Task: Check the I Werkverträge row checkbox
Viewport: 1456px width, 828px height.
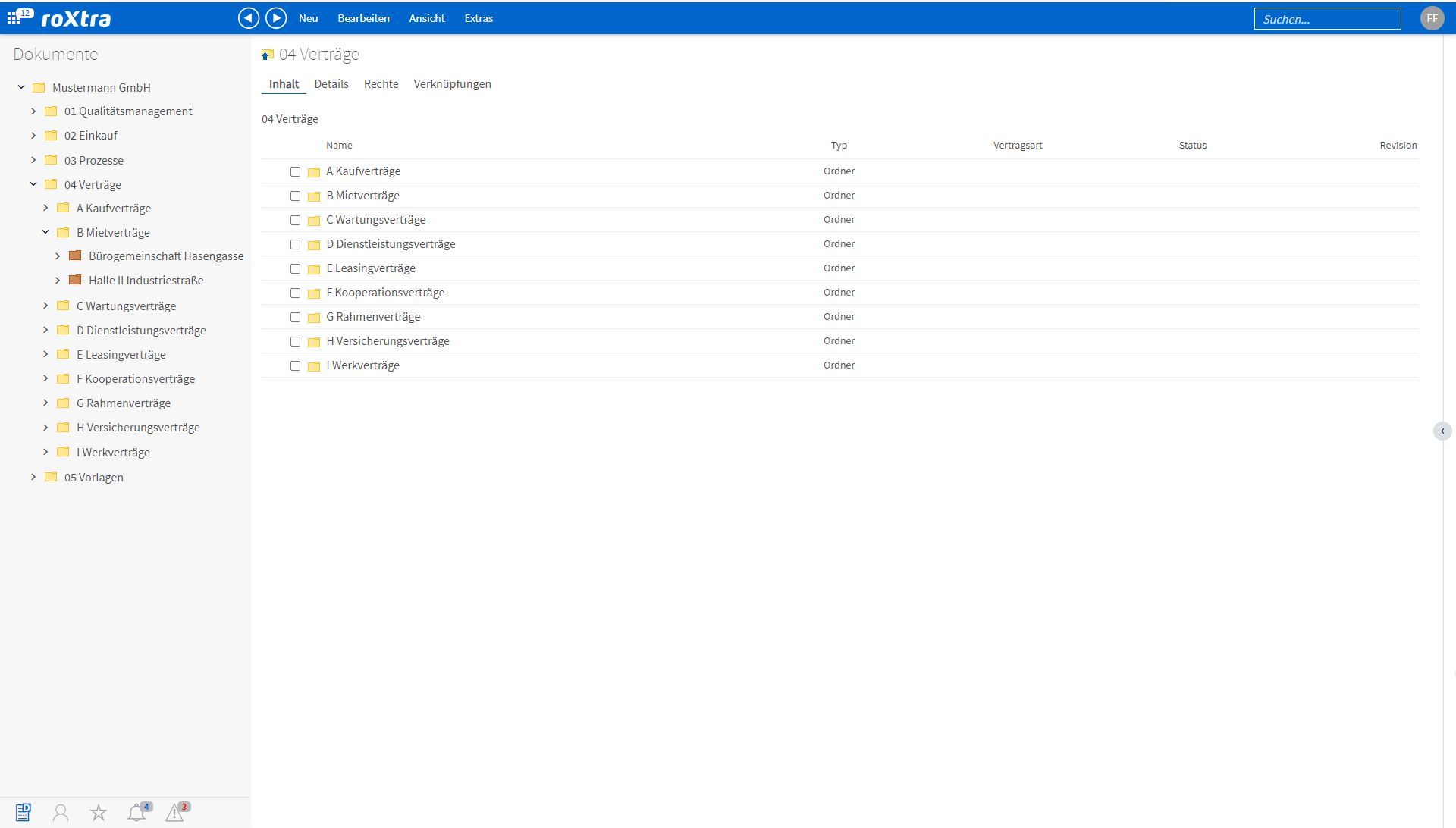Action: (295, 365)
